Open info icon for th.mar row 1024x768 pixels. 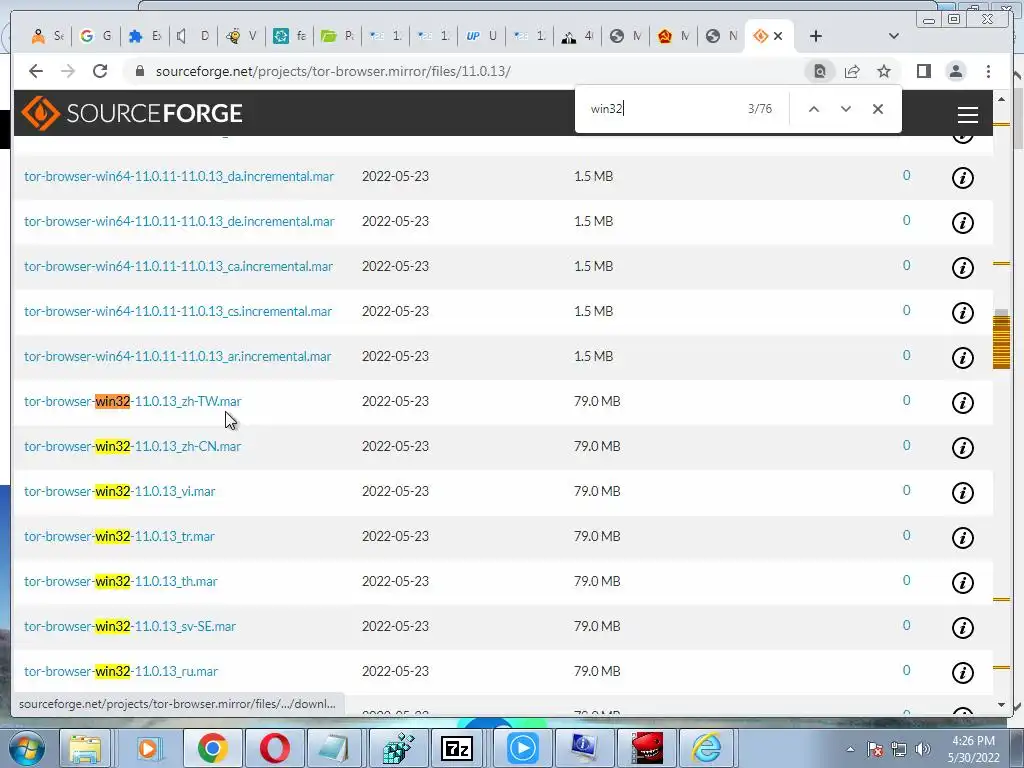(x=963, y=583)
